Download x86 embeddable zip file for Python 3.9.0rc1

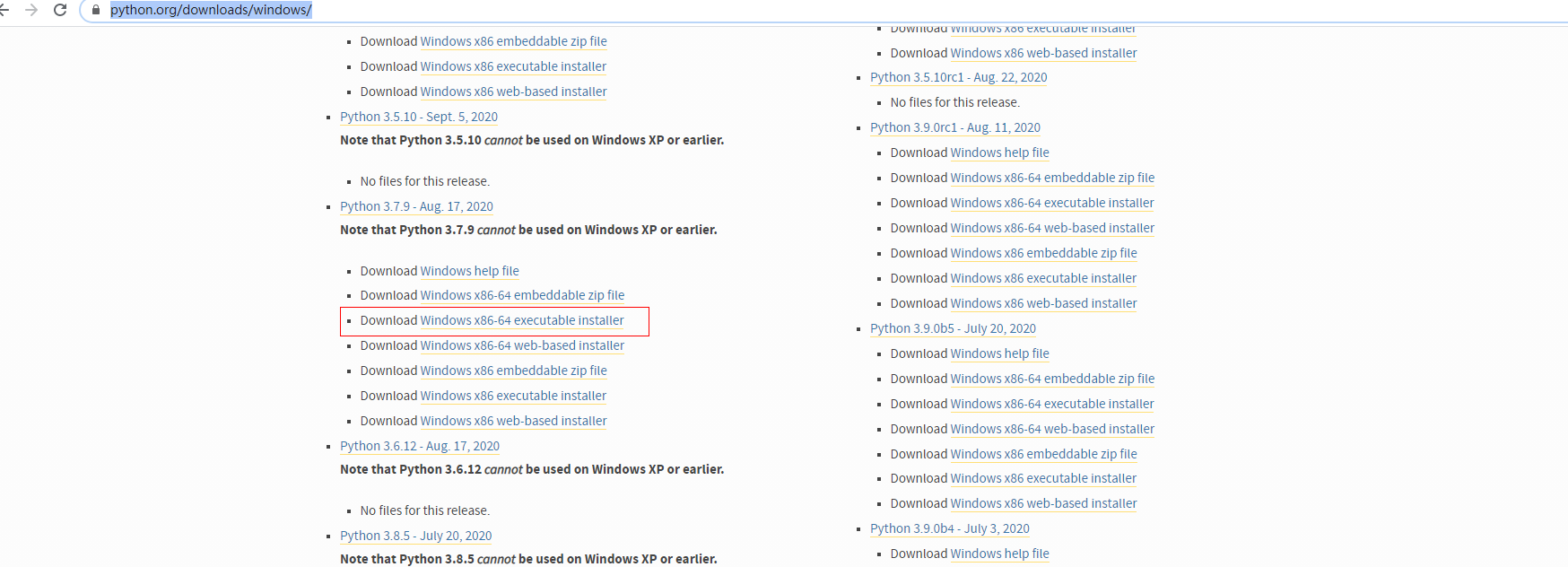coord(1043,253)
